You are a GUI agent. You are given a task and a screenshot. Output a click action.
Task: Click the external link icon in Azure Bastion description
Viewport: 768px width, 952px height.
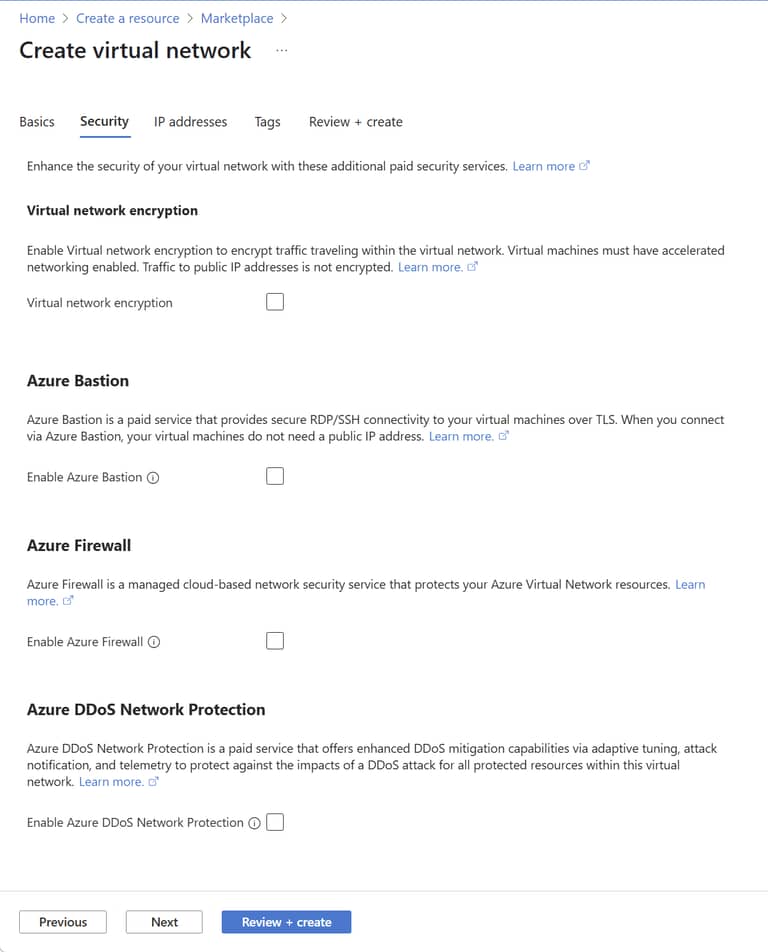[x=501, y=436]
